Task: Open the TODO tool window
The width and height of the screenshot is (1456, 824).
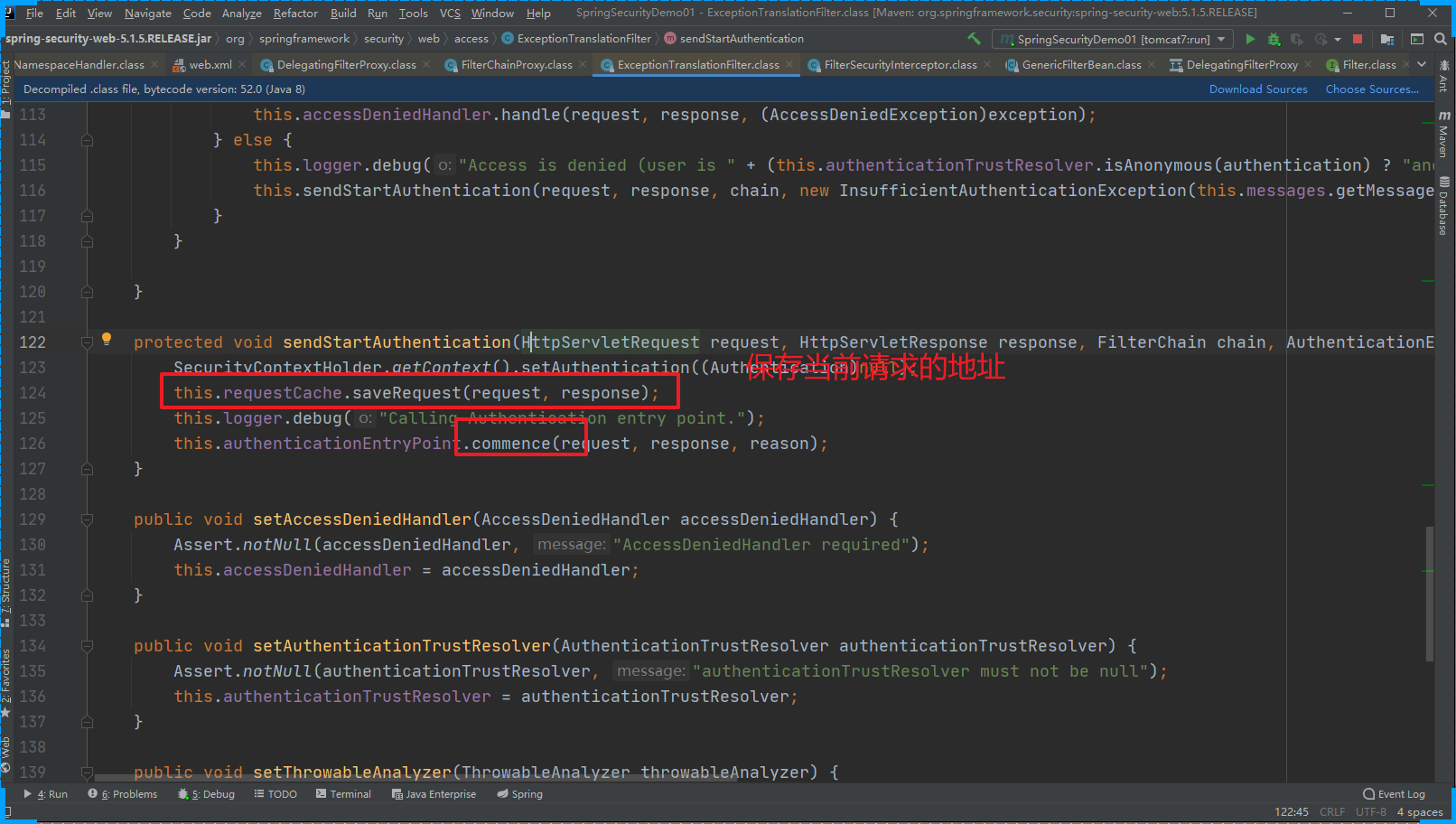Action: point(275,794)
